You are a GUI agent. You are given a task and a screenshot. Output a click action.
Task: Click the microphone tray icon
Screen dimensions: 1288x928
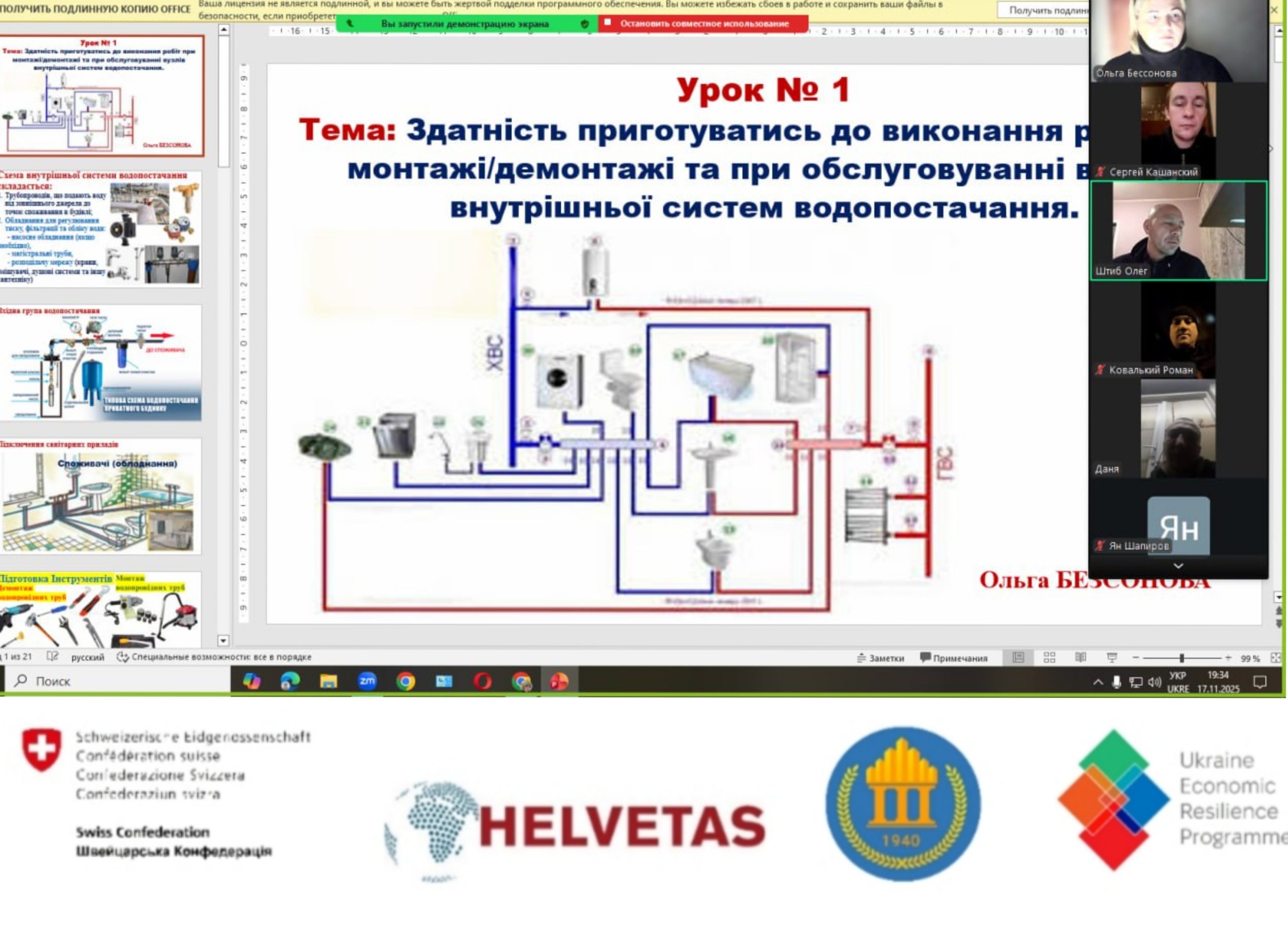pos(1116,682)
